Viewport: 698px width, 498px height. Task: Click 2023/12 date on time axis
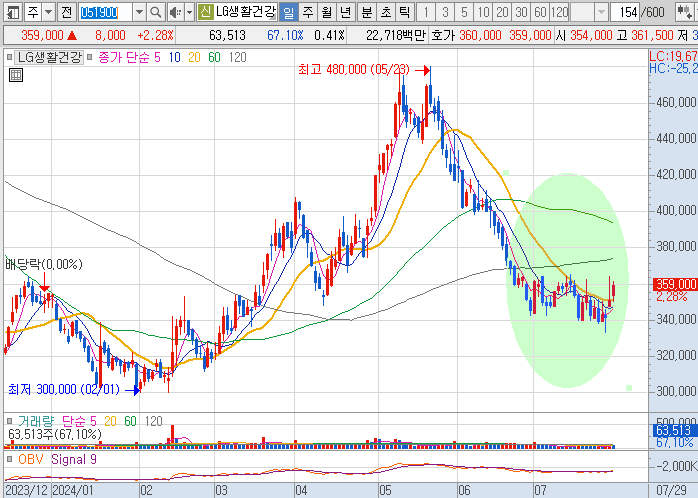pyautogui.click(x=27, y=490)
